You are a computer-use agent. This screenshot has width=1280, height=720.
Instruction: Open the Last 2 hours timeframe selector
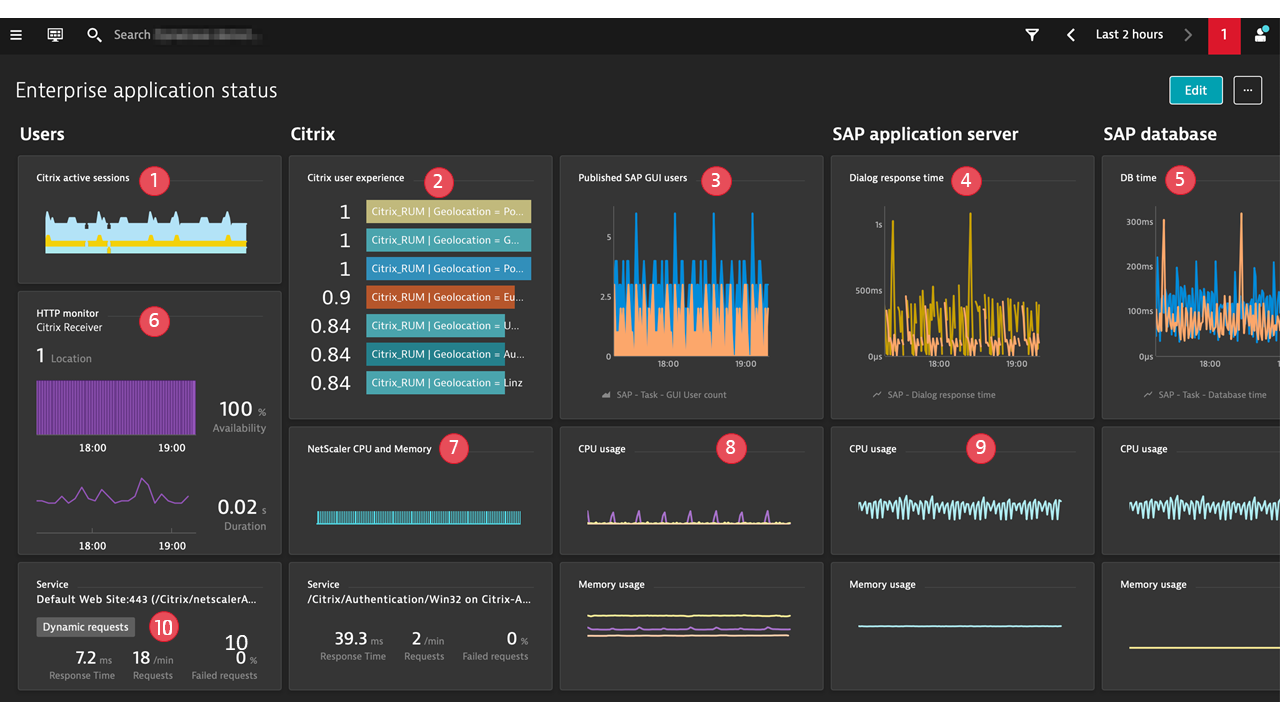coord(1129,35)
